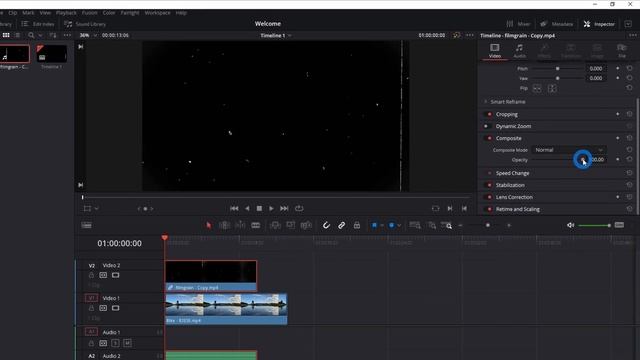Switch to the Inspector Audio tab
Image resolution: width=640 pixels, height=360 pixels.
pos(519,51)
